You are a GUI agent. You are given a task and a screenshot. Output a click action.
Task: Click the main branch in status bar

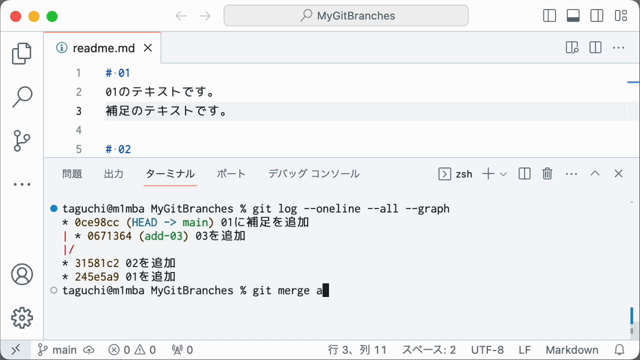point(57,350)
